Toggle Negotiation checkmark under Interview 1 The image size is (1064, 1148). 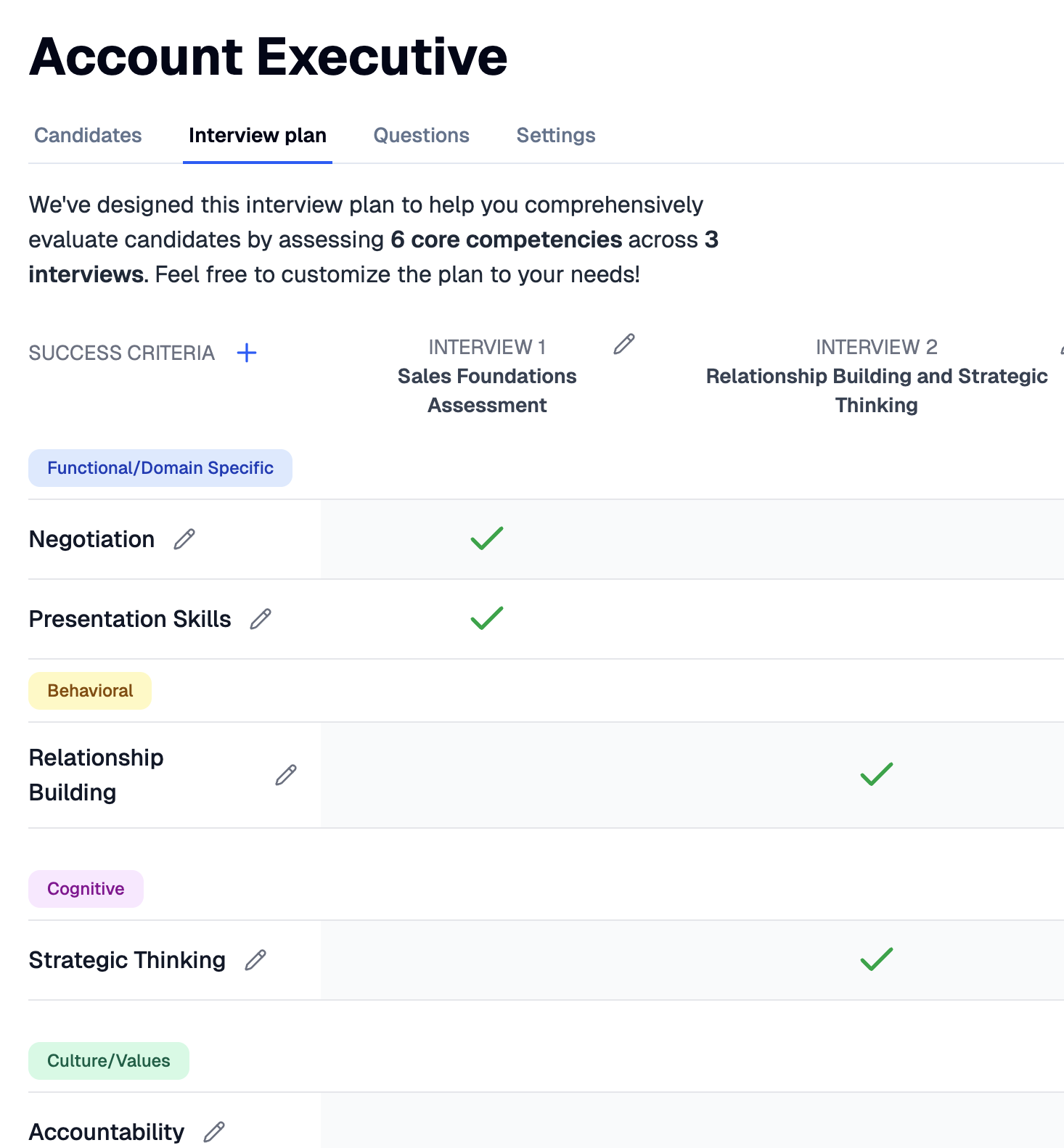tap(487, 538)
